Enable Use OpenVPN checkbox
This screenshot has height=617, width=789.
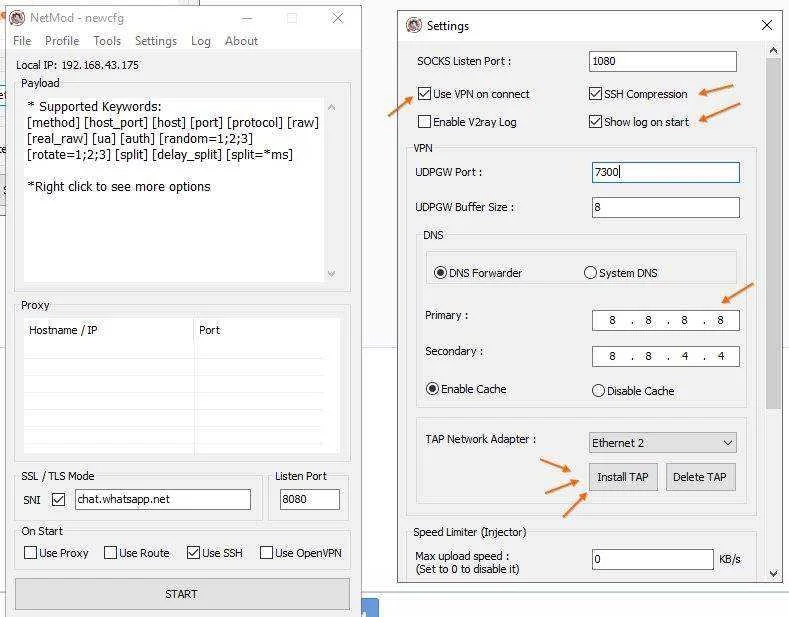tap(266, 553)
